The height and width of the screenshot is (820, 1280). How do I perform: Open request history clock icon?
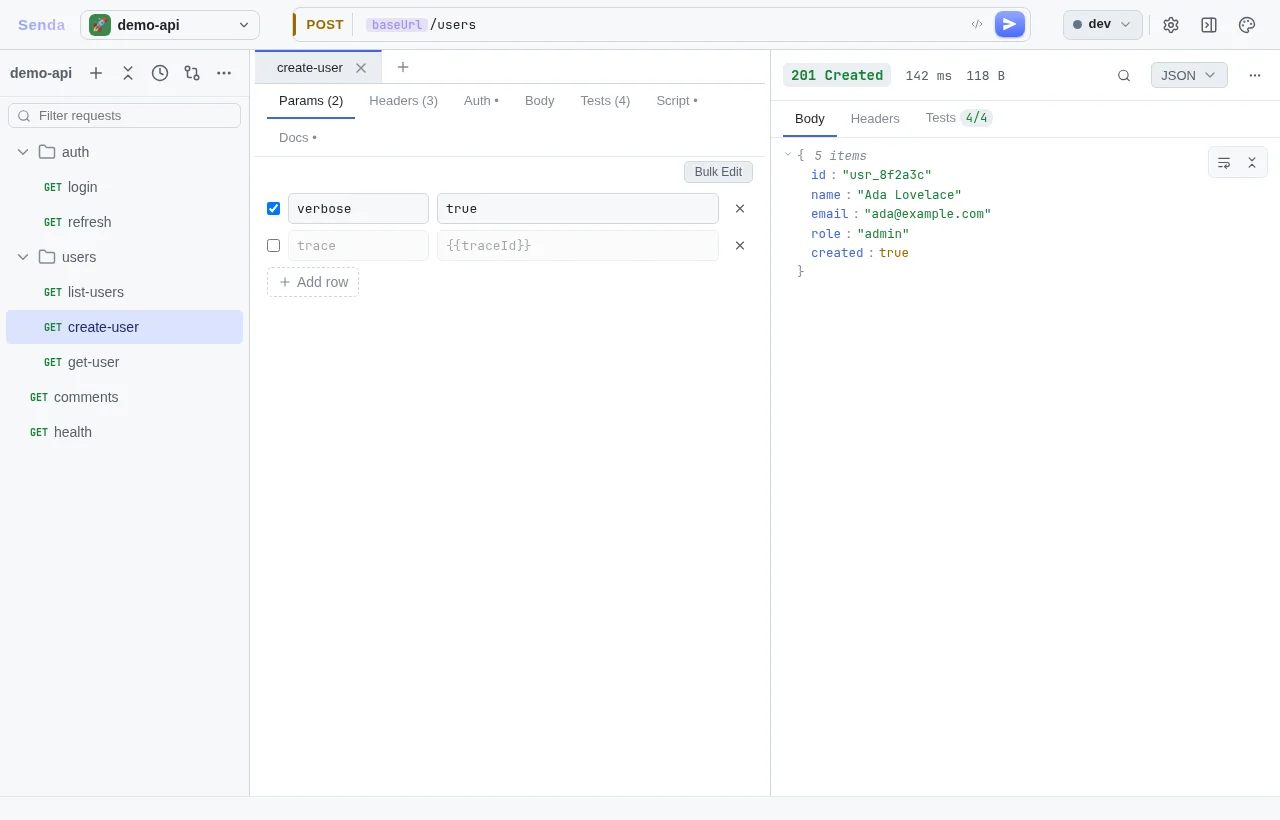[160, 73]
